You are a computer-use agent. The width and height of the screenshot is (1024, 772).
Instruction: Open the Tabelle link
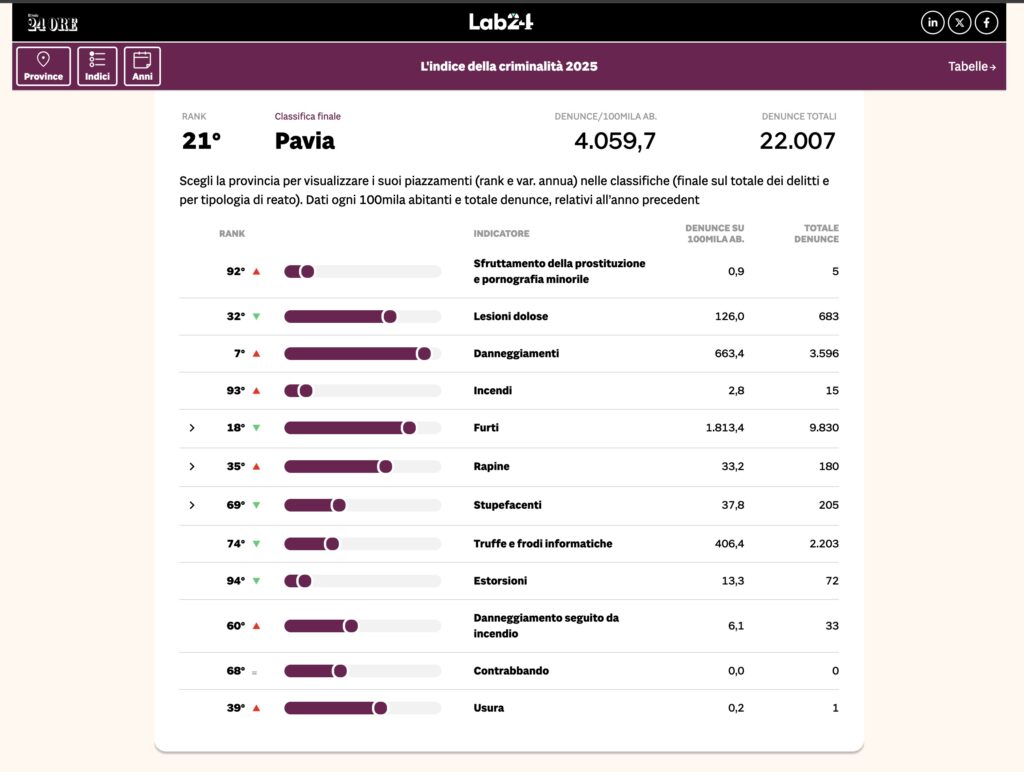(972, 67)
